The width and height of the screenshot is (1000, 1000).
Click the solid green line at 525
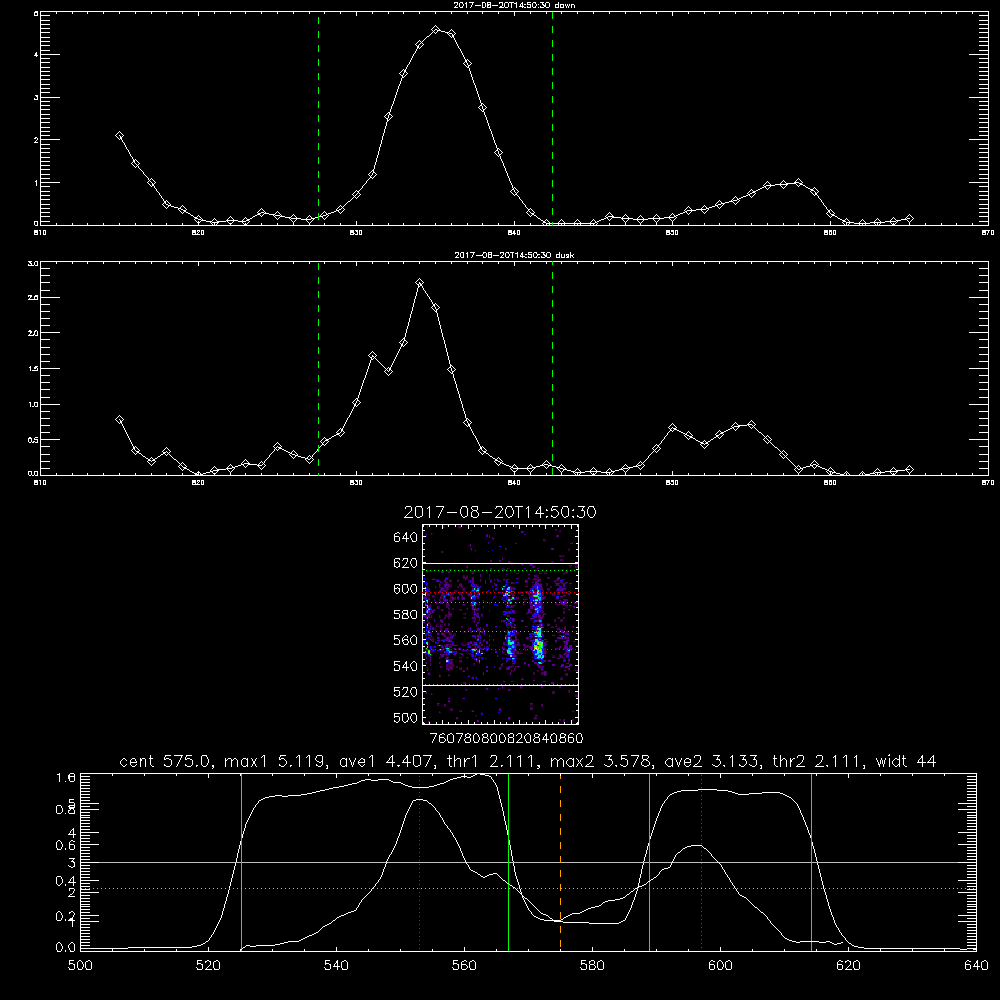point(241,862)
